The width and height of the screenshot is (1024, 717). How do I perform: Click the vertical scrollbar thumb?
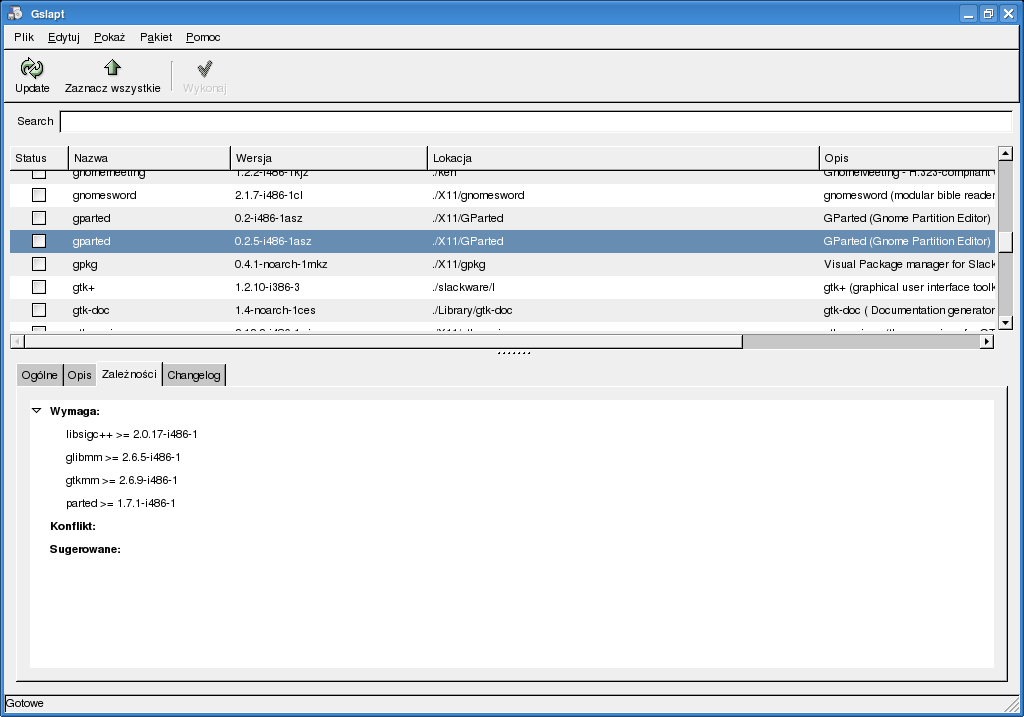[x=1006, y=242]
